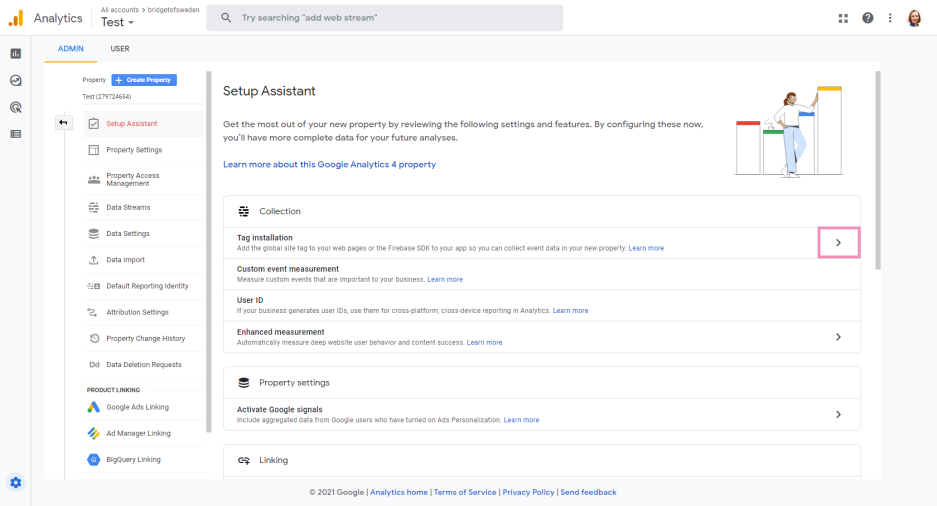Open the Configure icon in left sidebar
The height and width of the screenshot is (506, 937).
coord(16,133)
